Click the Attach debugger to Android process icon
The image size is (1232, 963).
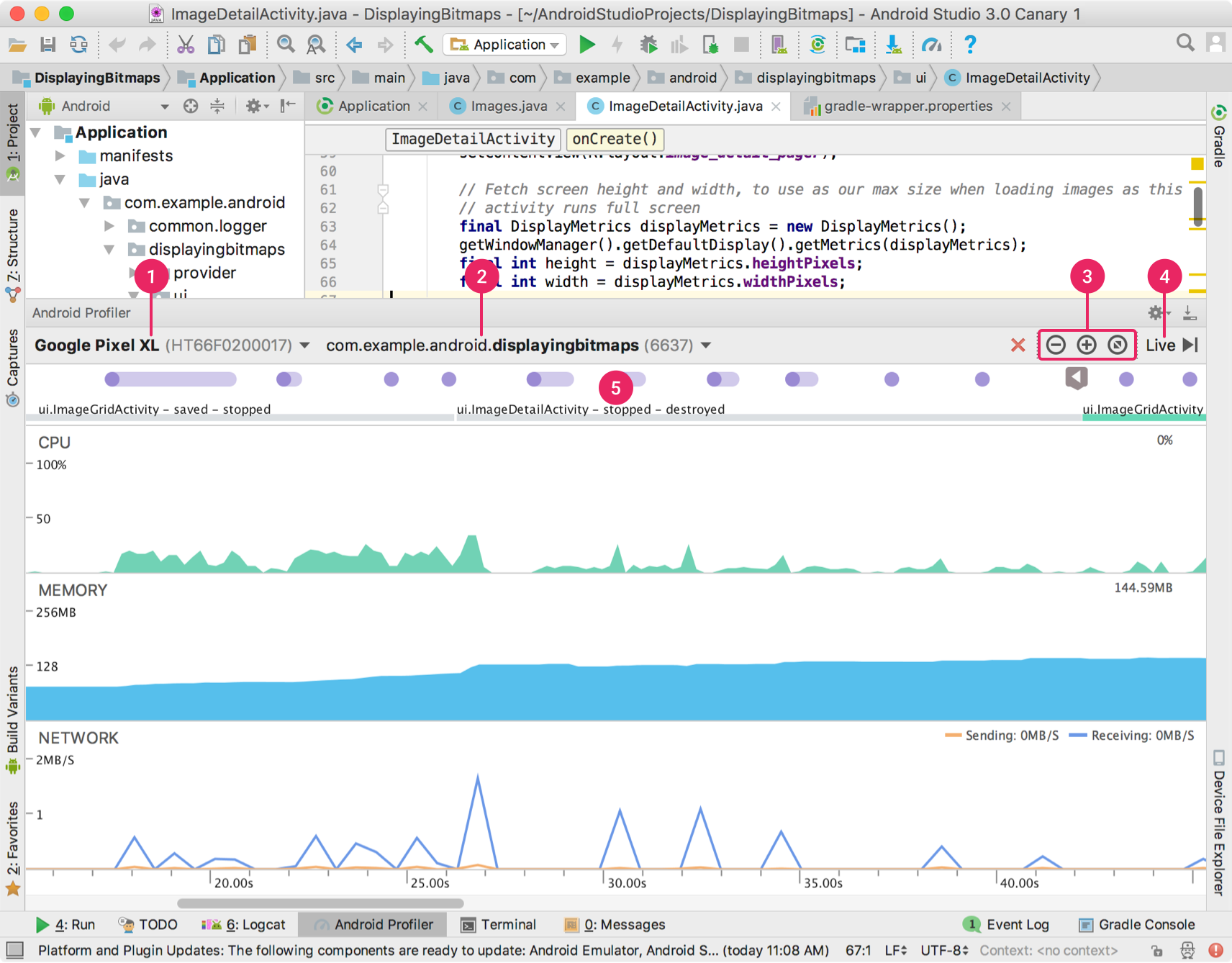pyautogui.click(x=710, y=45)
